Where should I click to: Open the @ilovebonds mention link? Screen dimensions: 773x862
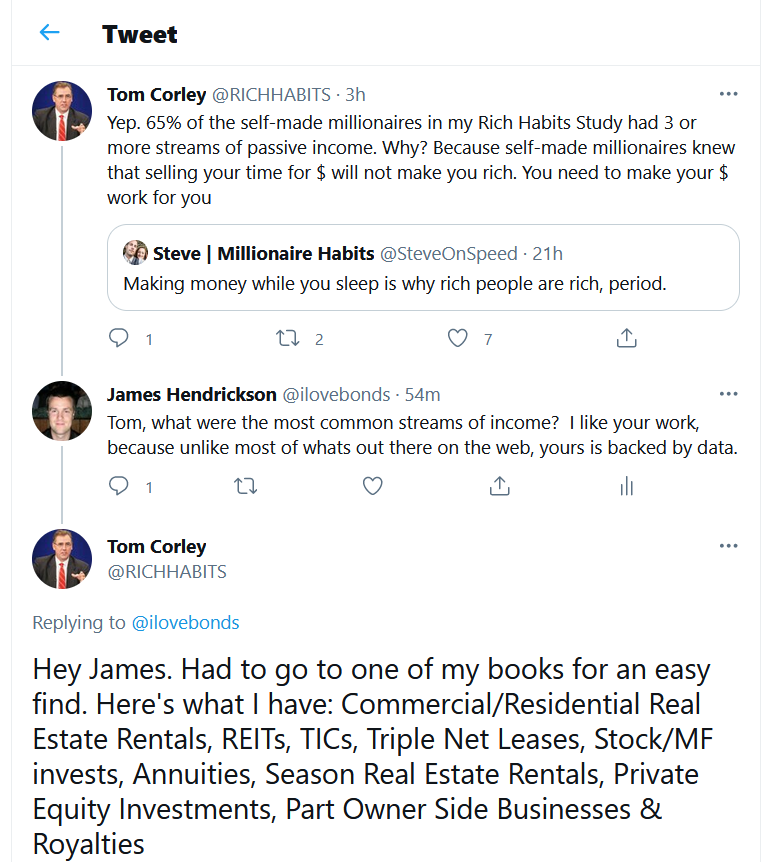click(185, 622)
